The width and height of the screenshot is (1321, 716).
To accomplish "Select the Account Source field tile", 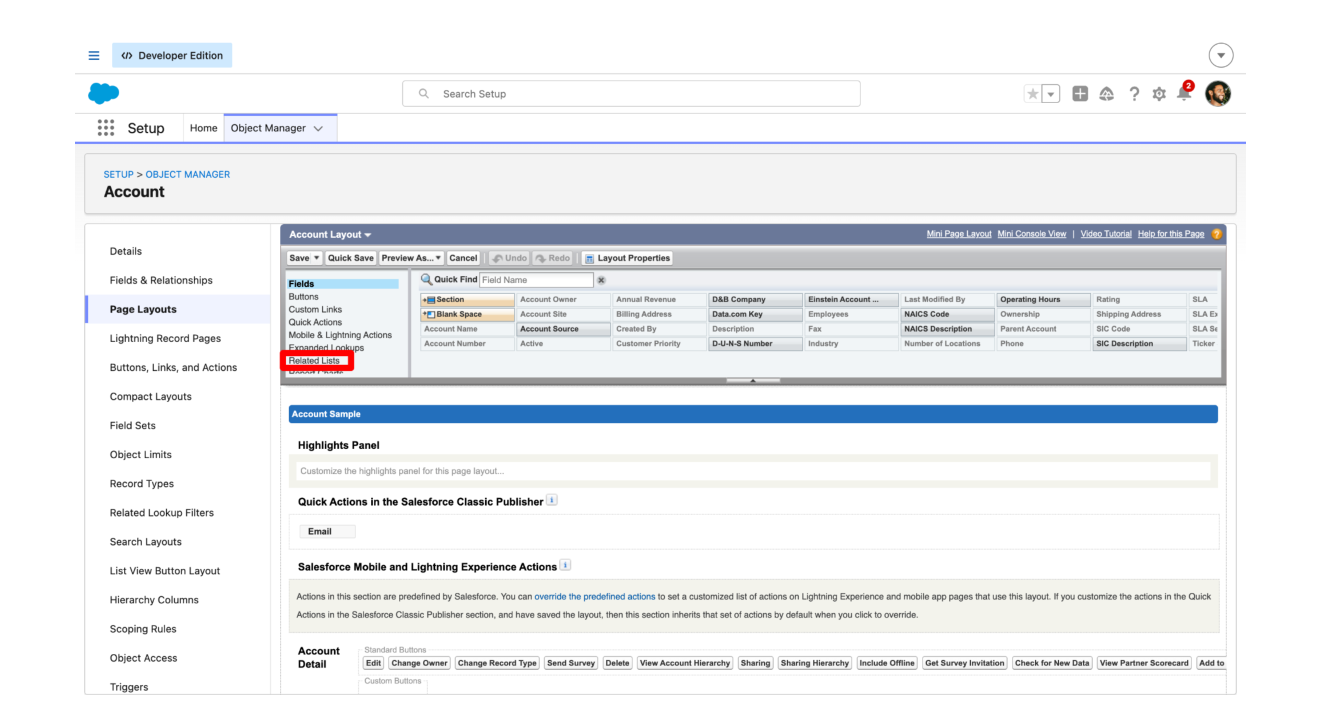I will pos(563,329).
